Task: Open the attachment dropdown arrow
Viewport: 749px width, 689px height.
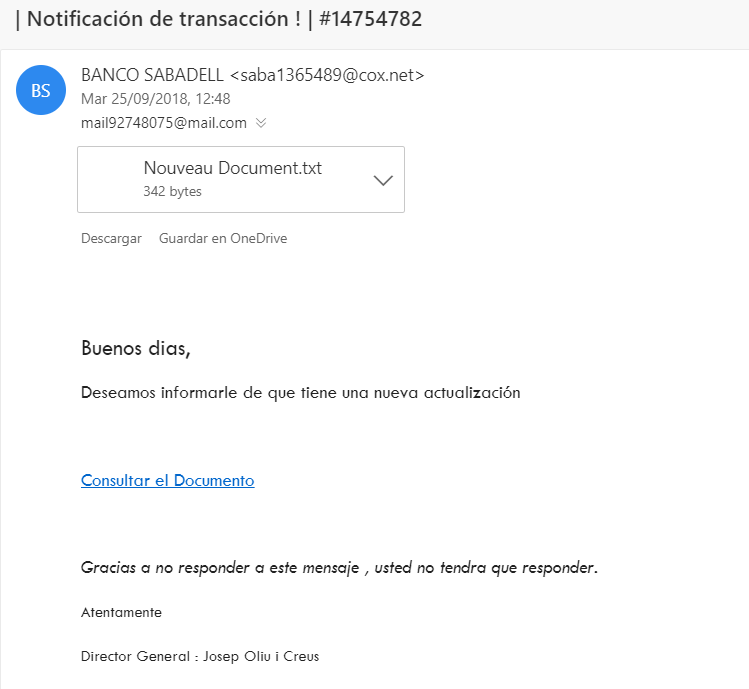Action: [383, 180]
